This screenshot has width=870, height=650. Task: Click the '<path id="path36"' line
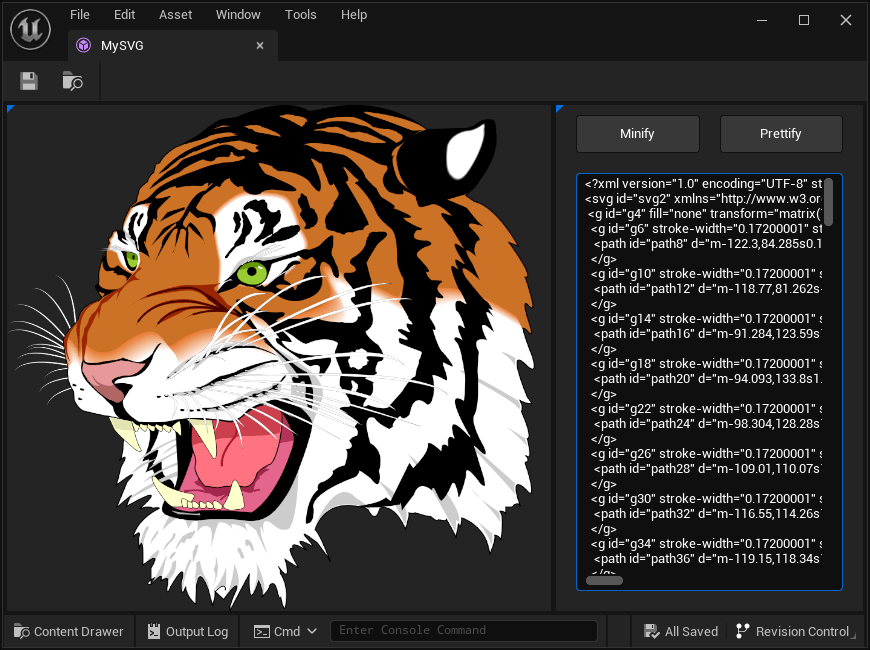click(x=707, y=558)
